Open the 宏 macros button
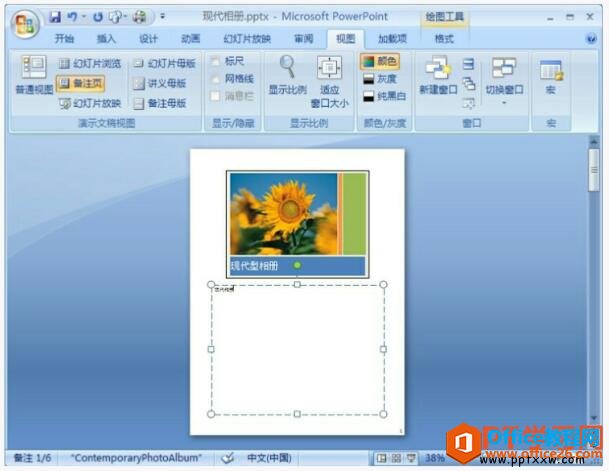 550,76
